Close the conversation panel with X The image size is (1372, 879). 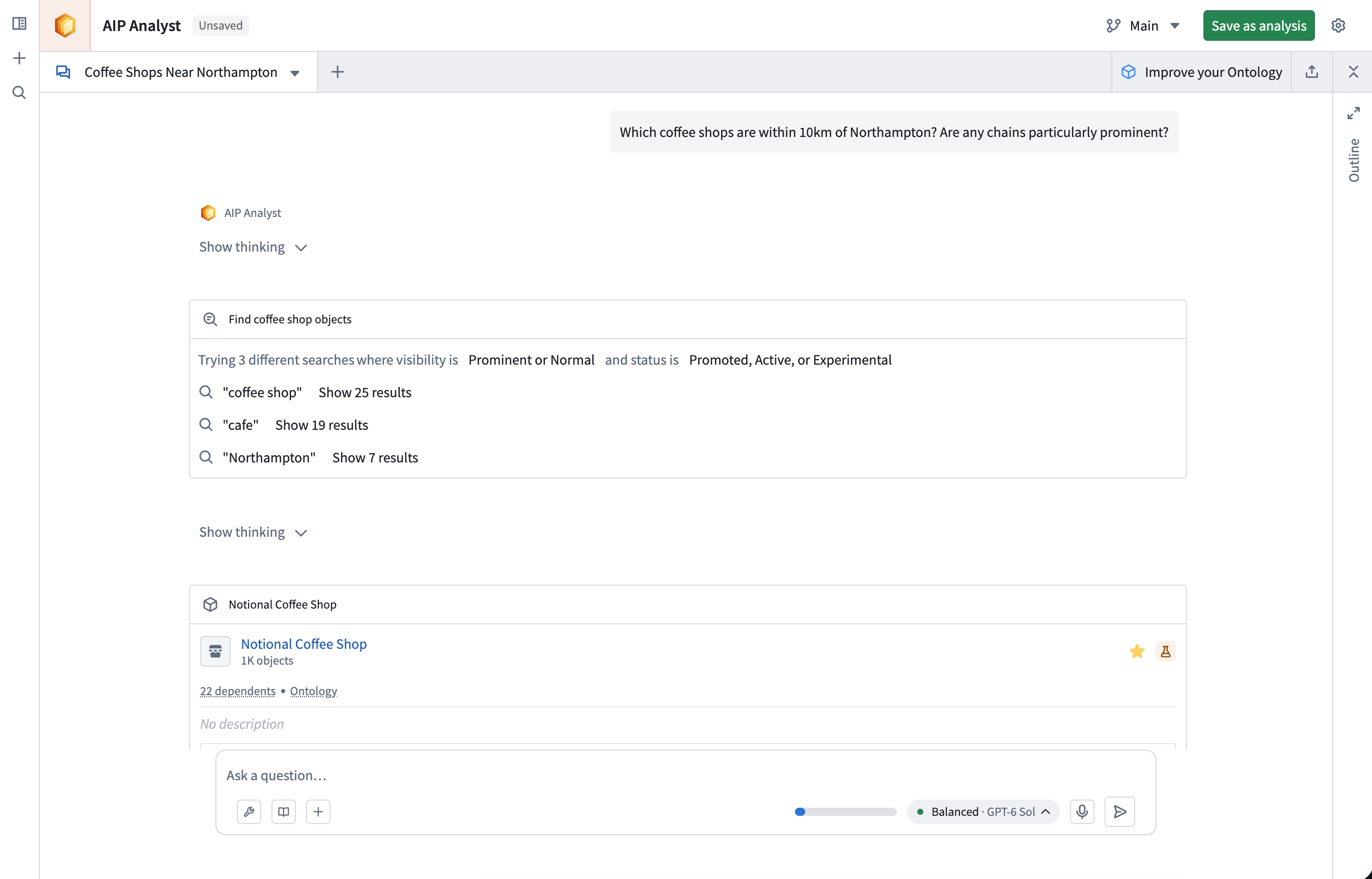click(x=1353, y=72)
